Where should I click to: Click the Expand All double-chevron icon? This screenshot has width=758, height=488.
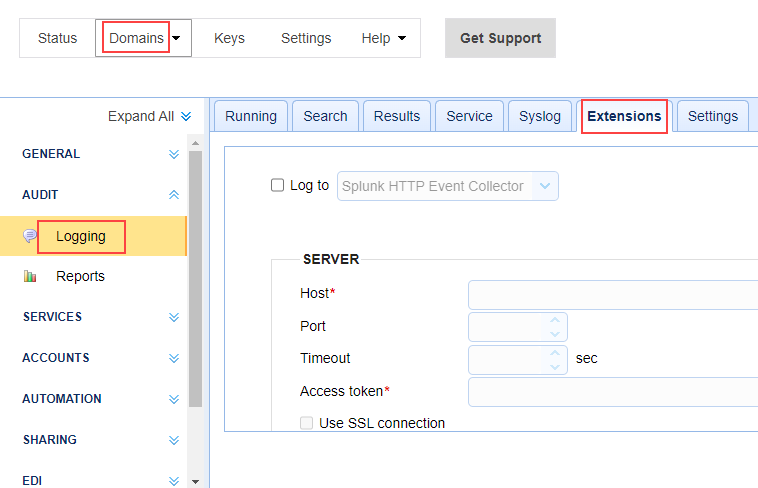(186, 117)
